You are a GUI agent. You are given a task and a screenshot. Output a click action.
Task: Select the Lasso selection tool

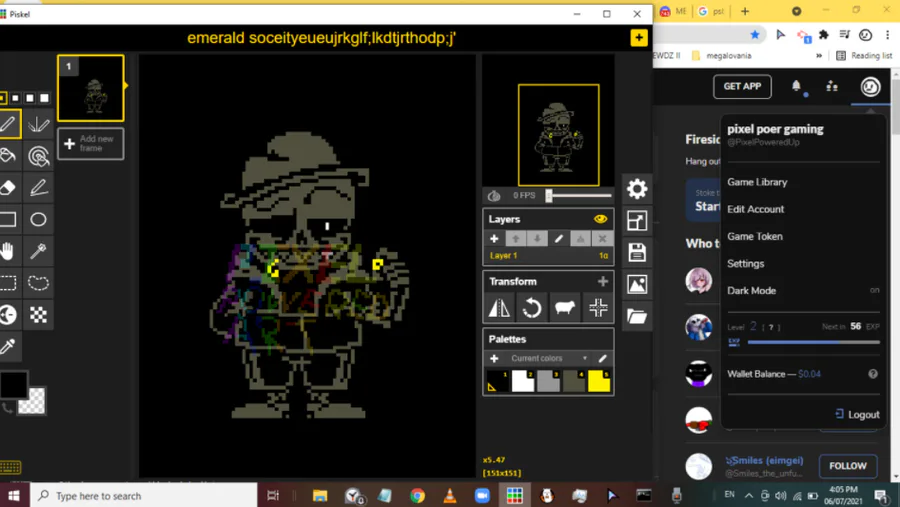coord(38,283)
